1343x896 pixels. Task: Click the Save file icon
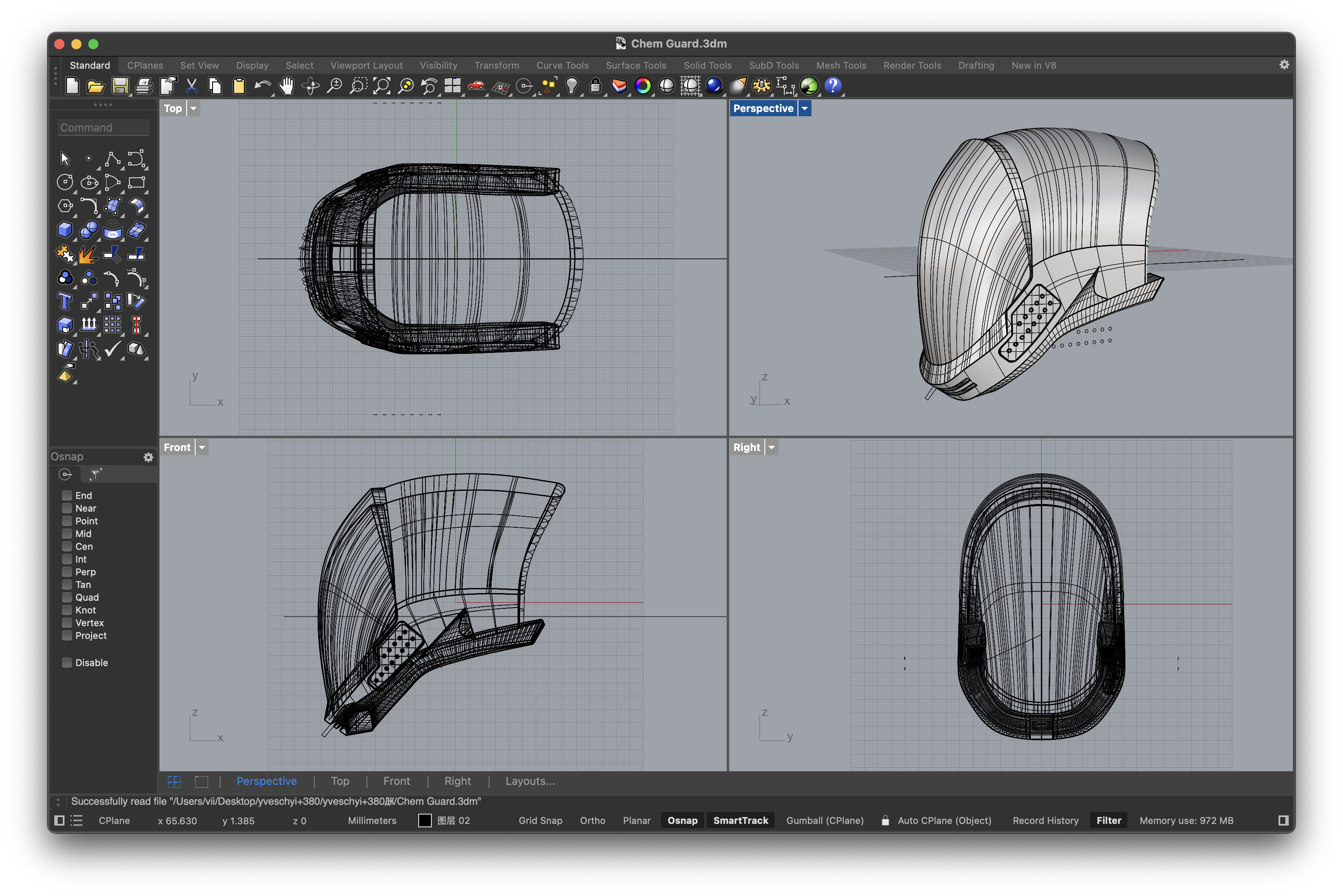click(120, 86)
